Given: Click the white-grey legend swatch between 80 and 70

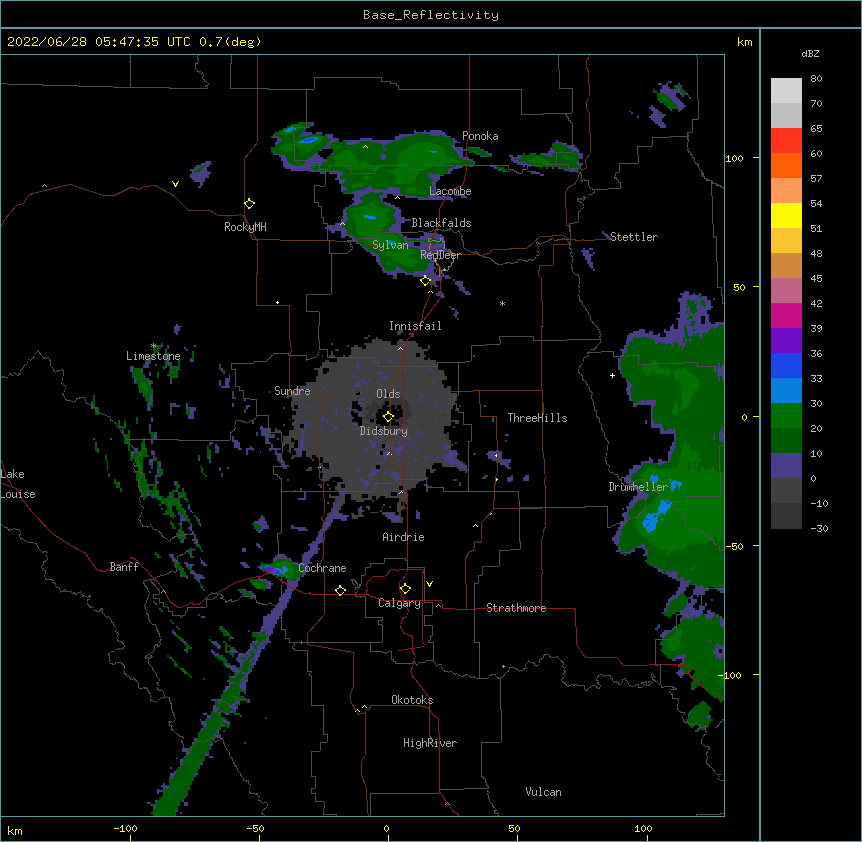Looking at the screenshot, I should tap(786, 91).
